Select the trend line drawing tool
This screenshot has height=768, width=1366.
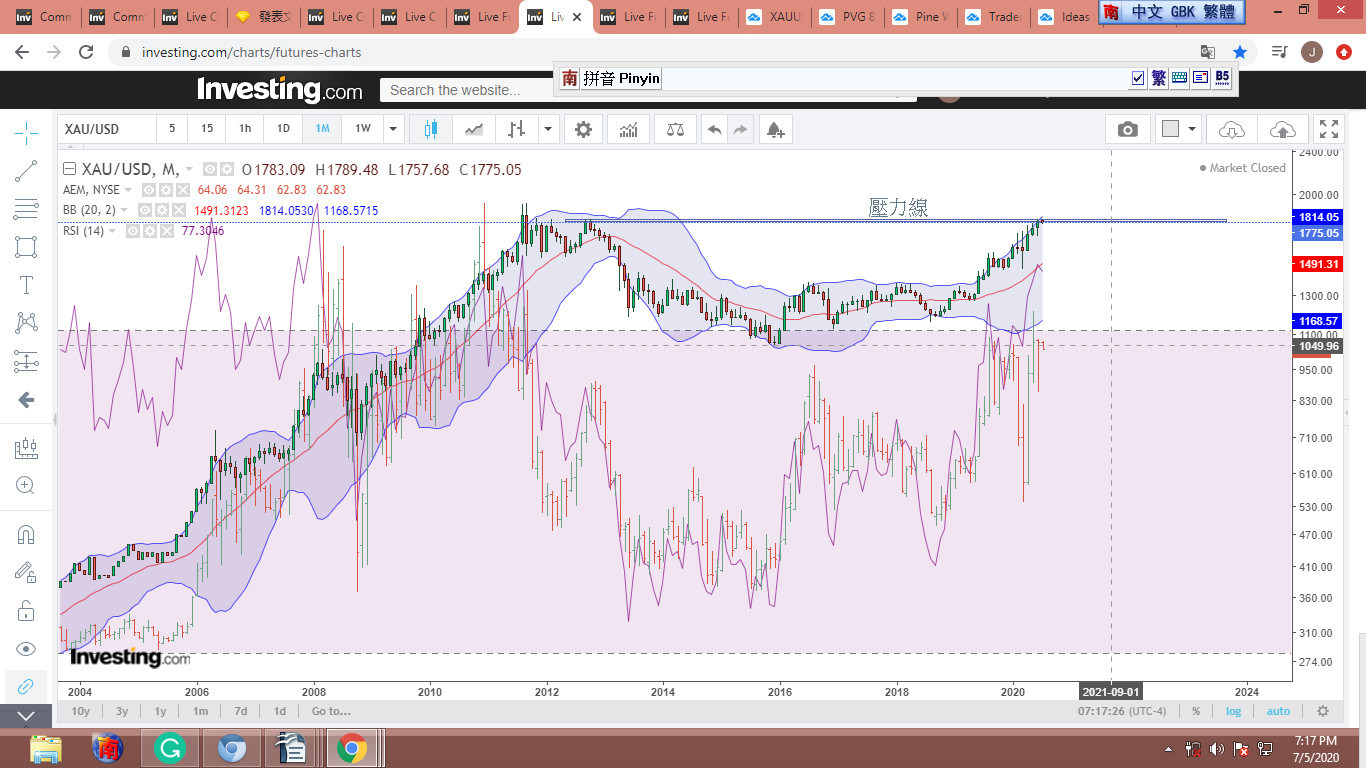pyautogui.click(x=26, y=171)
